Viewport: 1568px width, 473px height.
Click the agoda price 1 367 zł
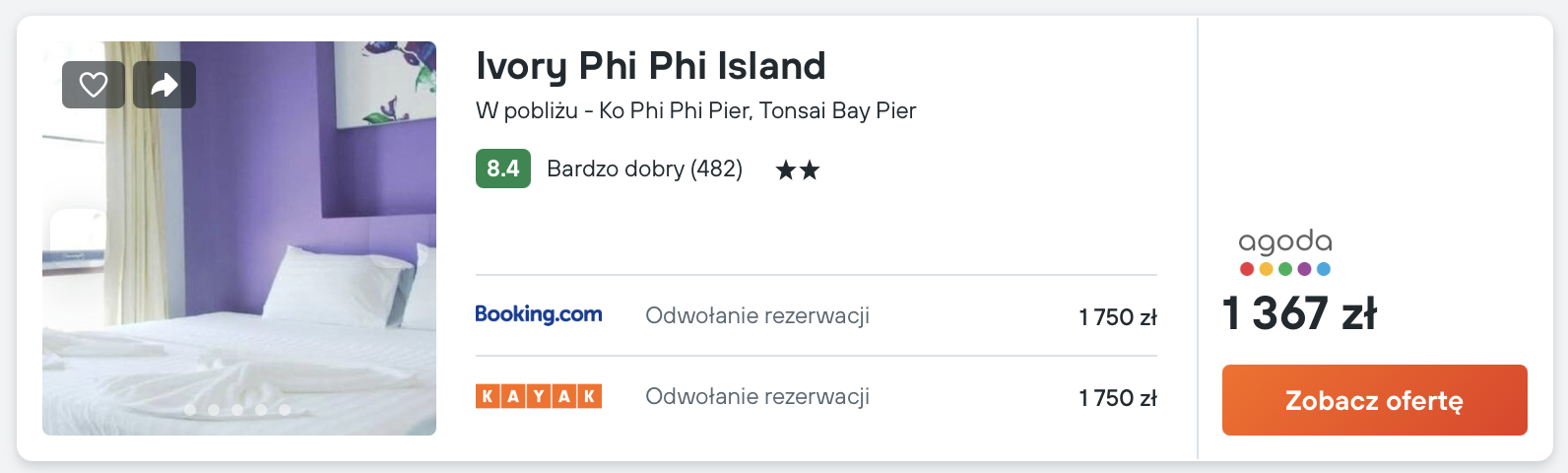pyautogui.click(x=1299, y=313)
